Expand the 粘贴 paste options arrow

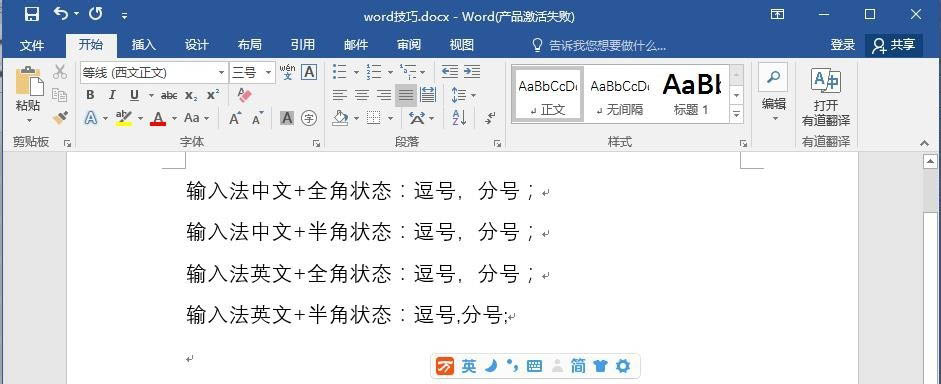pyautogui.click(x=29, y=120)
